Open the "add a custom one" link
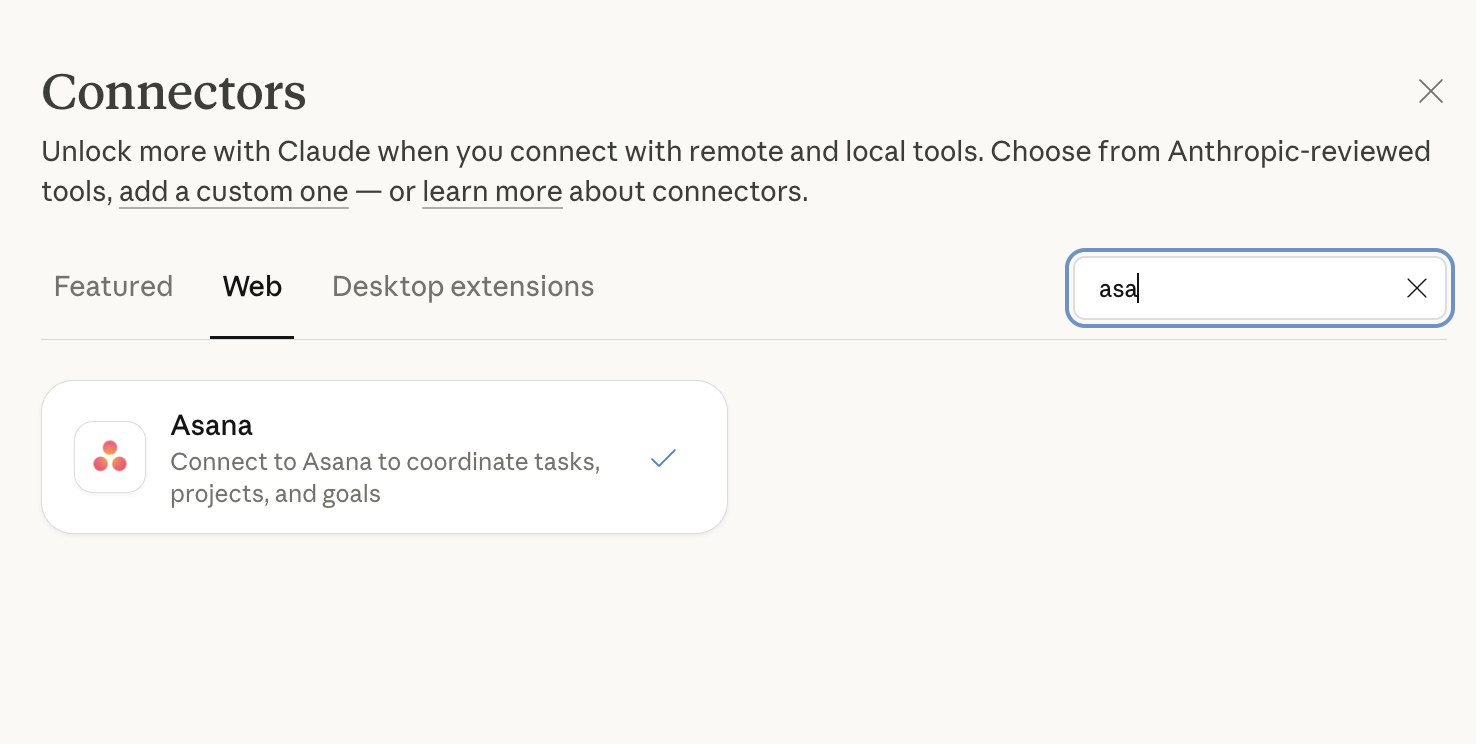1476x744 pixels. point(233,191)
